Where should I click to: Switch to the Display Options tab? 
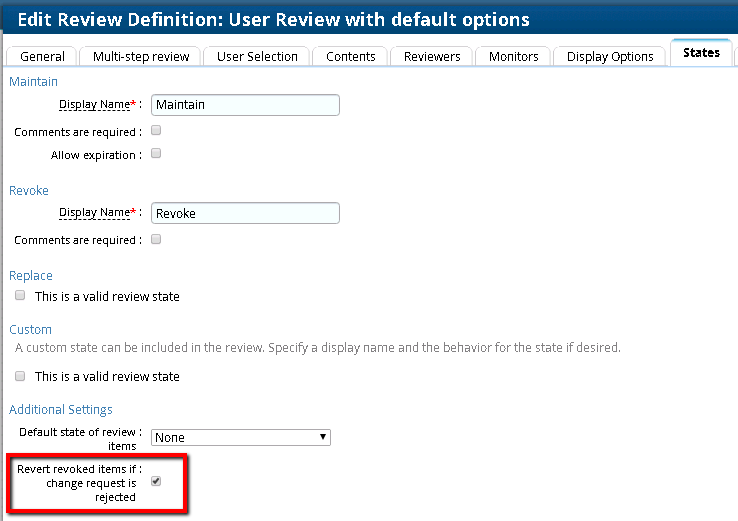pyautogui.click(x=610, y=57)
